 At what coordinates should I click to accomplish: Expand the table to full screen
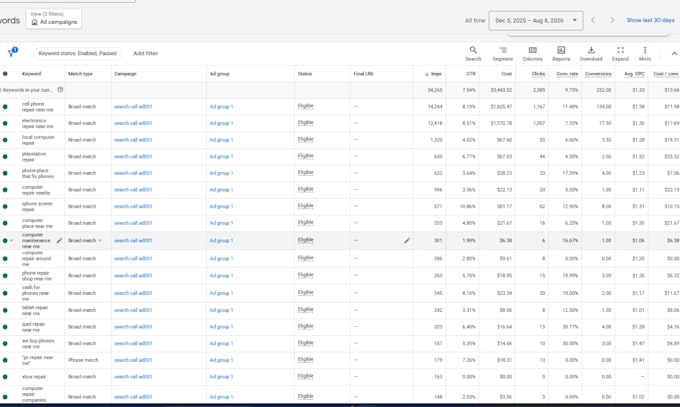pos(620,53)
